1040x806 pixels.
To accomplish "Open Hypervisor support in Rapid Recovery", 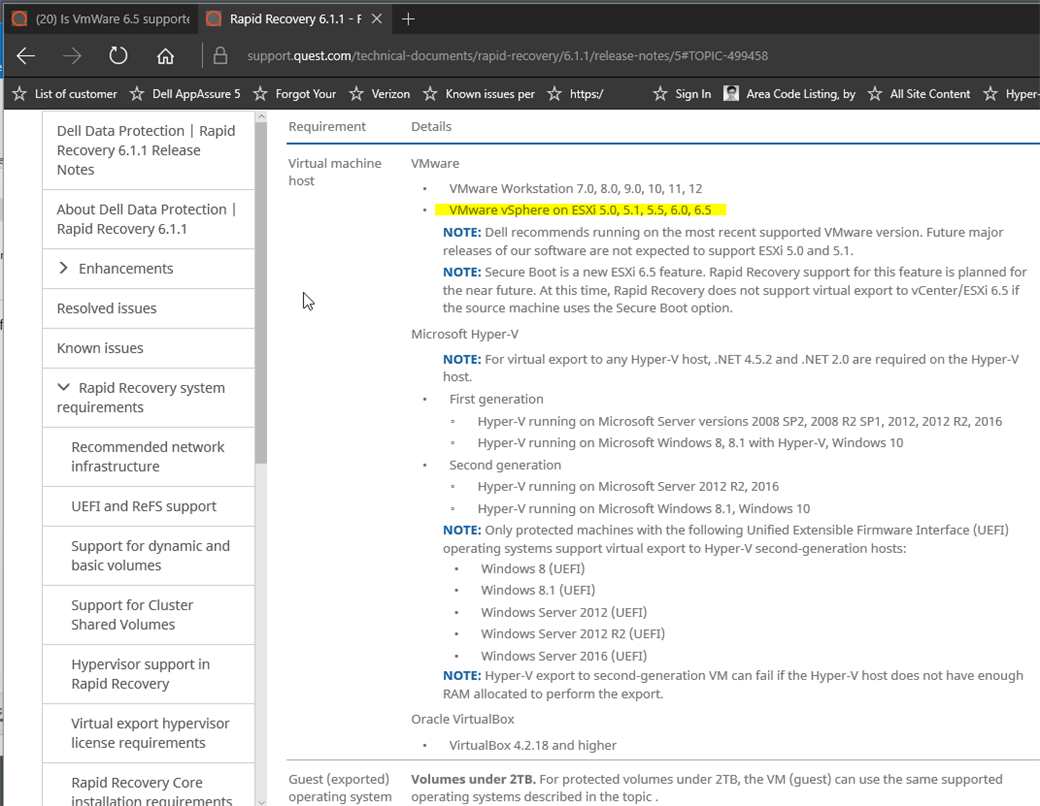I will [x=141, y=673].
